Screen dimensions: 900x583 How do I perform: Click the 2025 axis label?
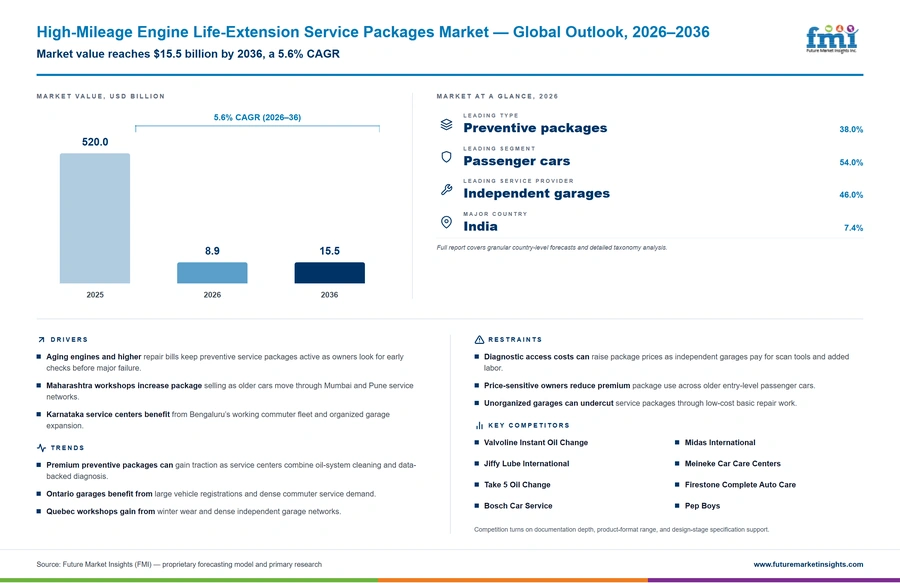tap(95, 295)
